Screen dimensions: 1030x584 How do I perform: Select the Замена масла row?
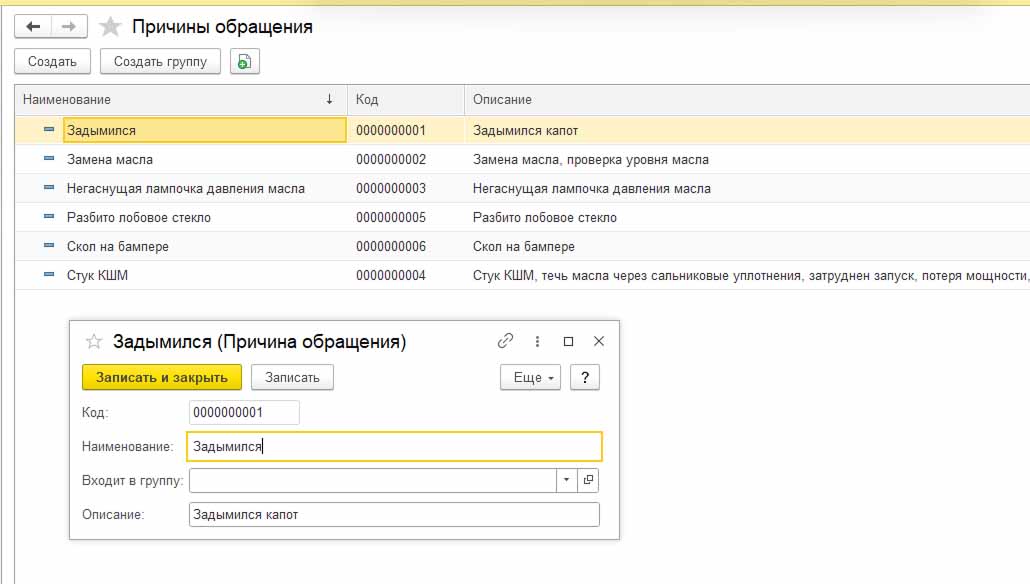pyautogui.click(x=110, y=159)
